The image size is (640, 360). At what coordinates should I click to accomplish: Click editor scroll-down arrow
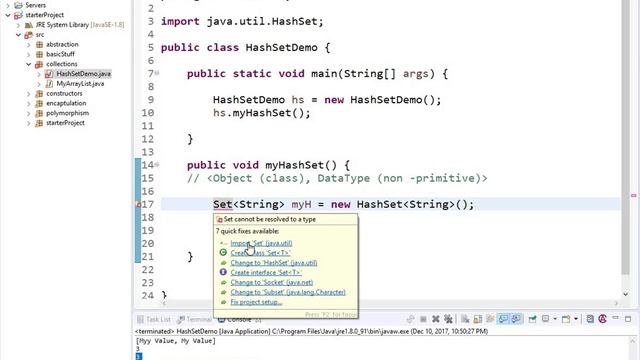625,294
